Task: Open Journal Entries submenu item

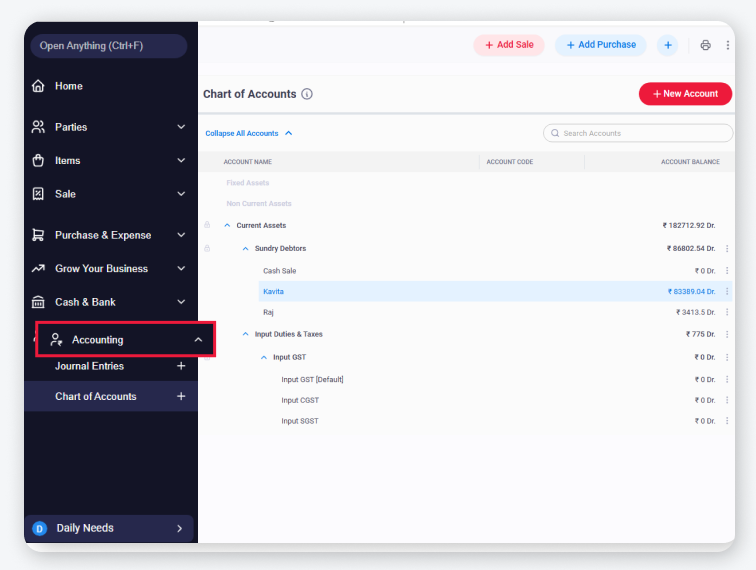Action: pos(89,366)
